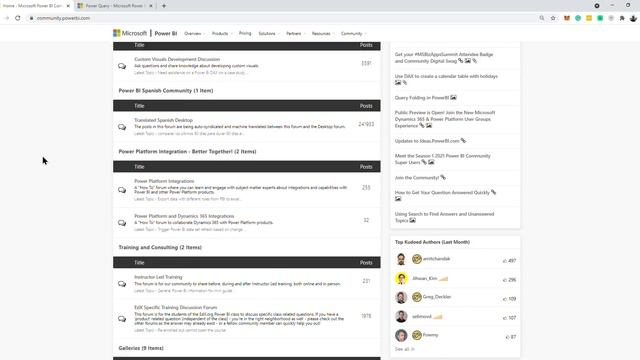Click Greg_Deckler's avatar
The height and width of the screenshot is (360, 640).
[x=401, y=297]
